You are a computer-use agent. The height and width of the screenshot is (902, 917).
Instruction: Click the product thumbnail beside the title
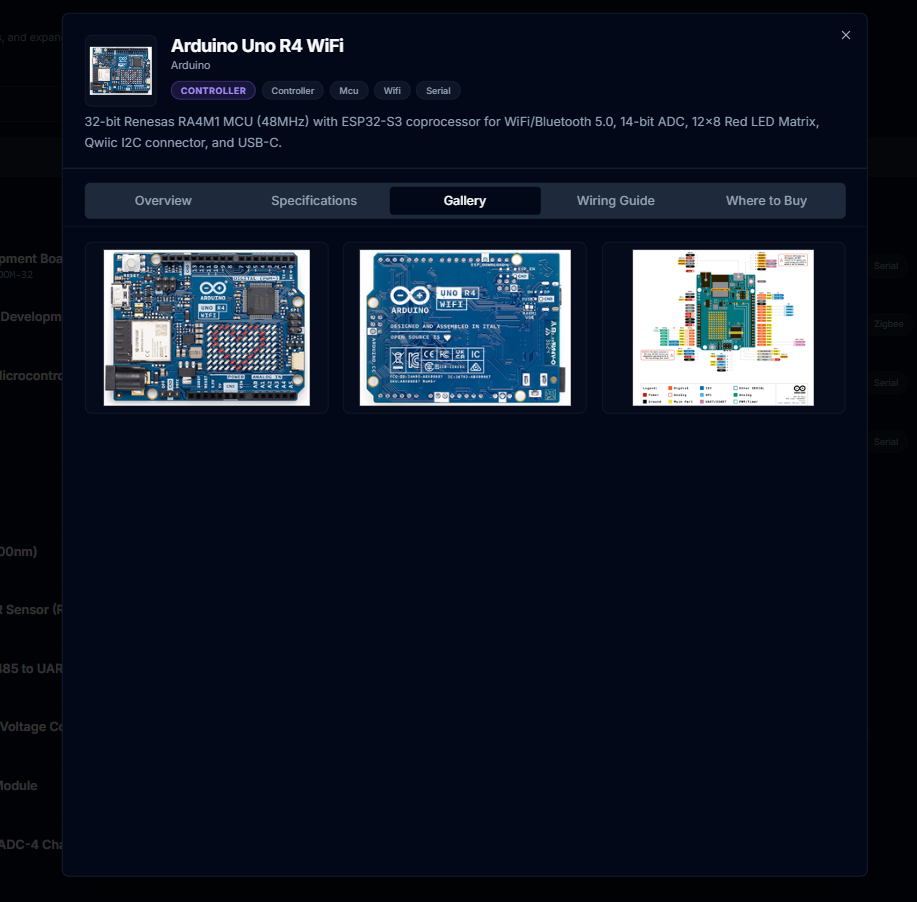coord(120,71)
